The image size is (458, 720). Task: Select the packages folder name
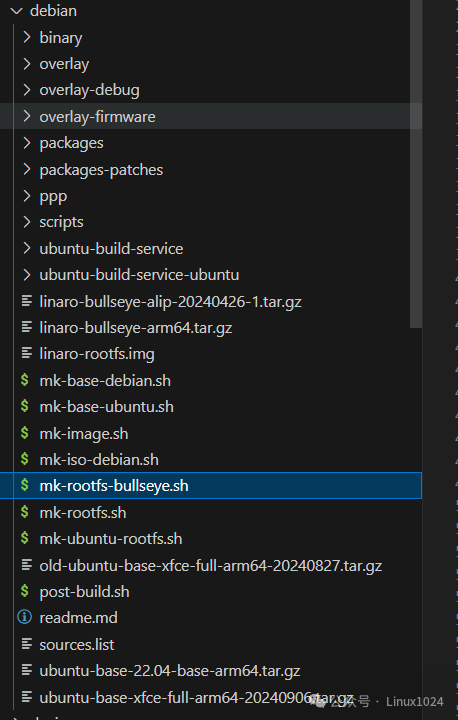[71, 143]
